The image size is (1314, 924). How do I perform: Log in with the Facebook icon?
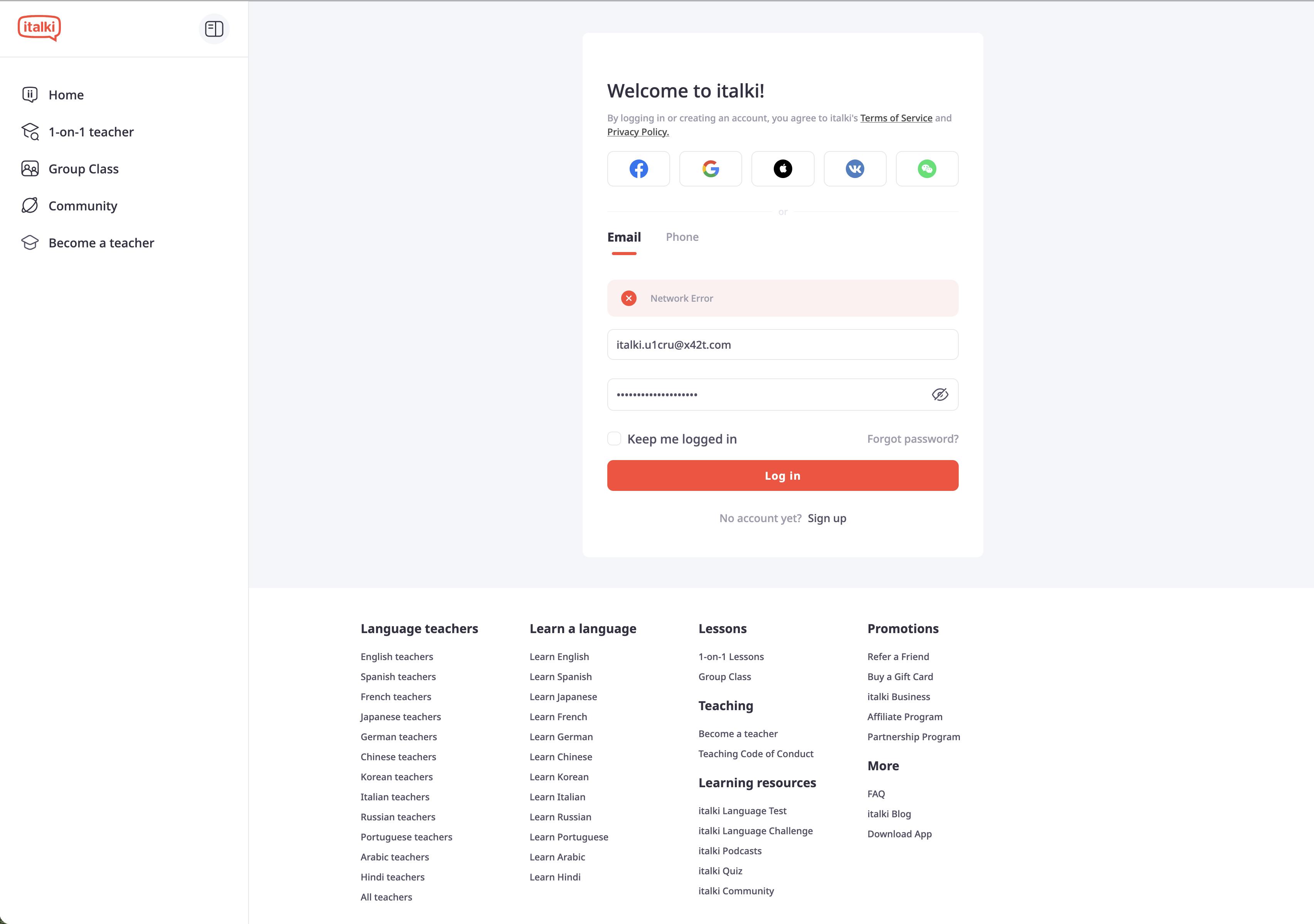coord(638,169)
